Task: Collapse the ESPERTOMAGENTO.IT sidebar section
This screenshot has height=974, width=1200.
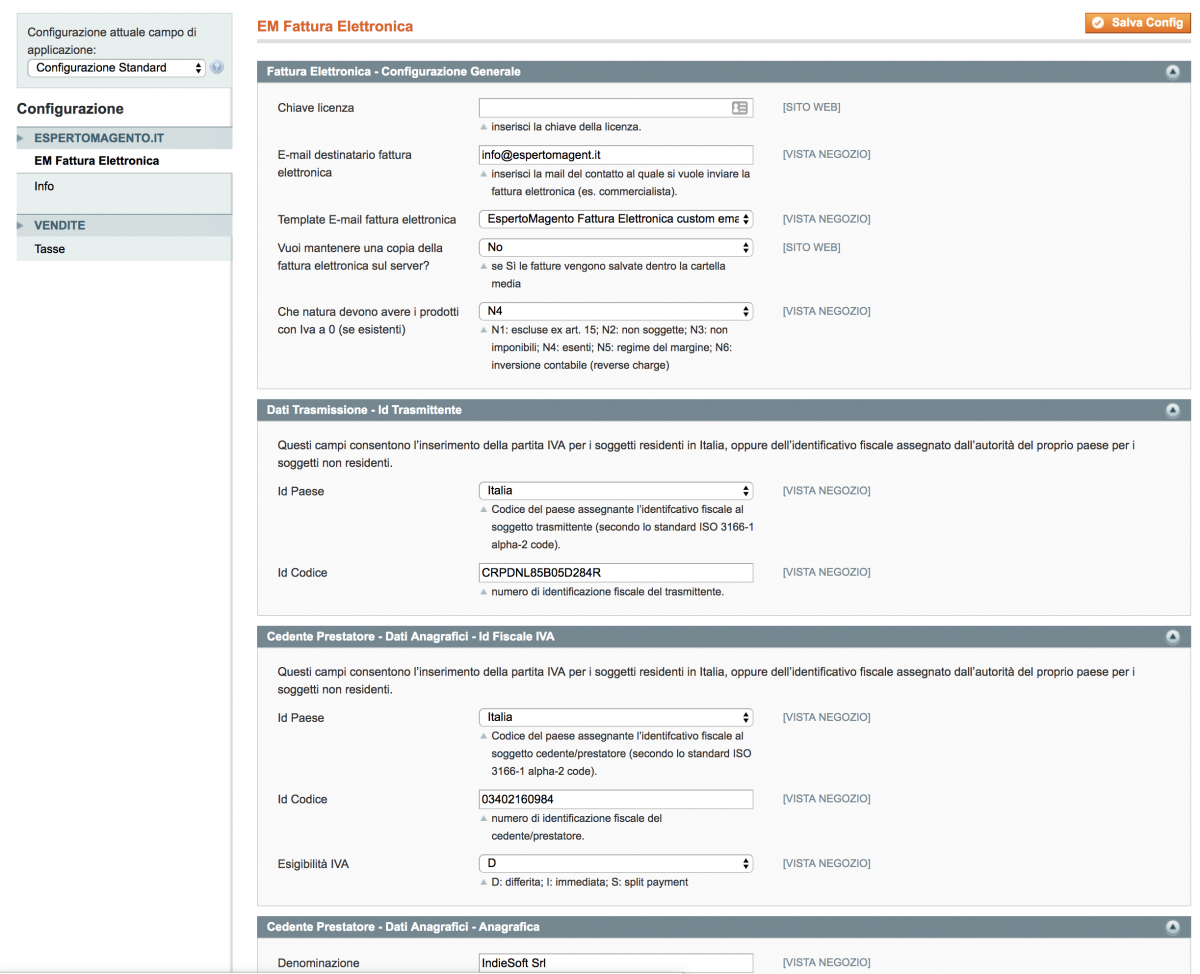Action: coord(124,138)
